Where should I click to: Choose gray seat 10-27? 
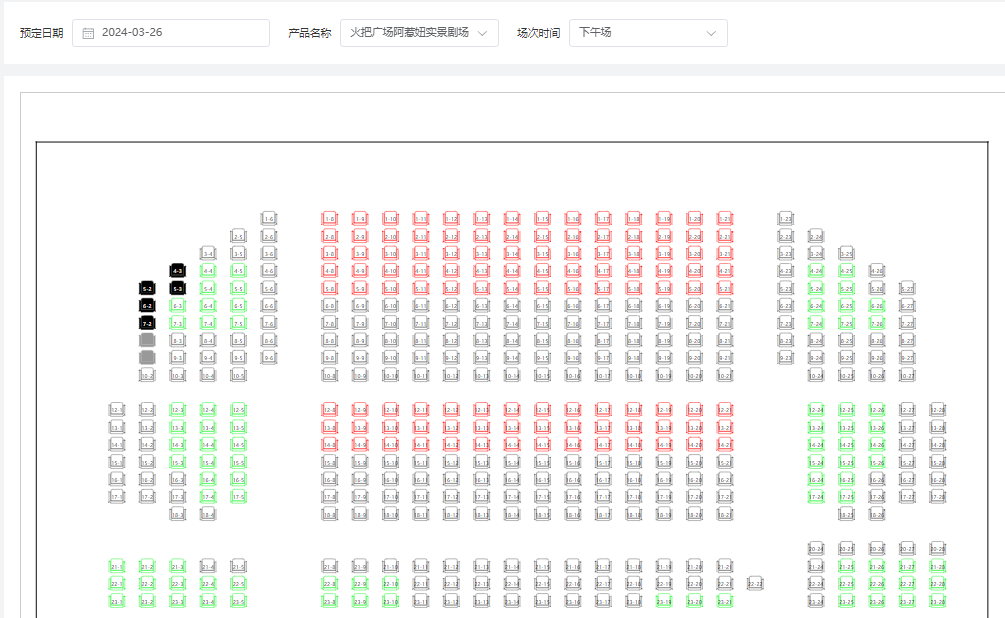pyautogui.click(x=907, y=376)
